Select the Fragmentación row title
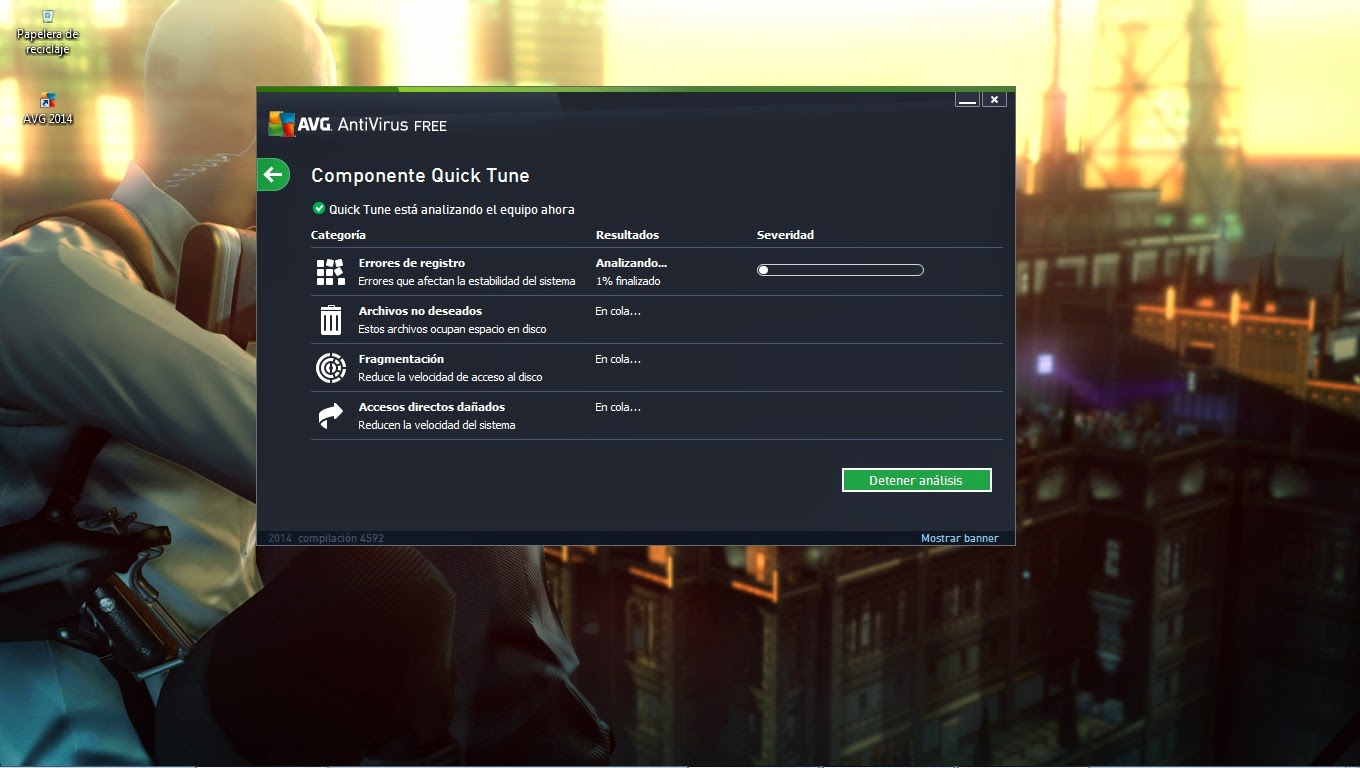Viewport: 1360px width, 768px height. pos(401,359)
